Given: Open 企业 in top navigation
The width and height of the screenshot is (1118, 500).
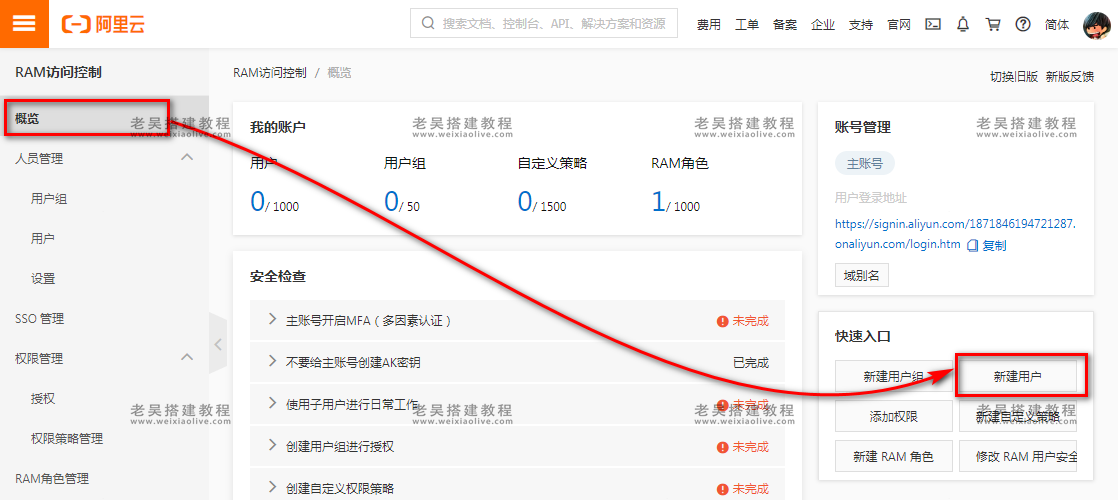Looking at the screenshot, I should (823, 24).
